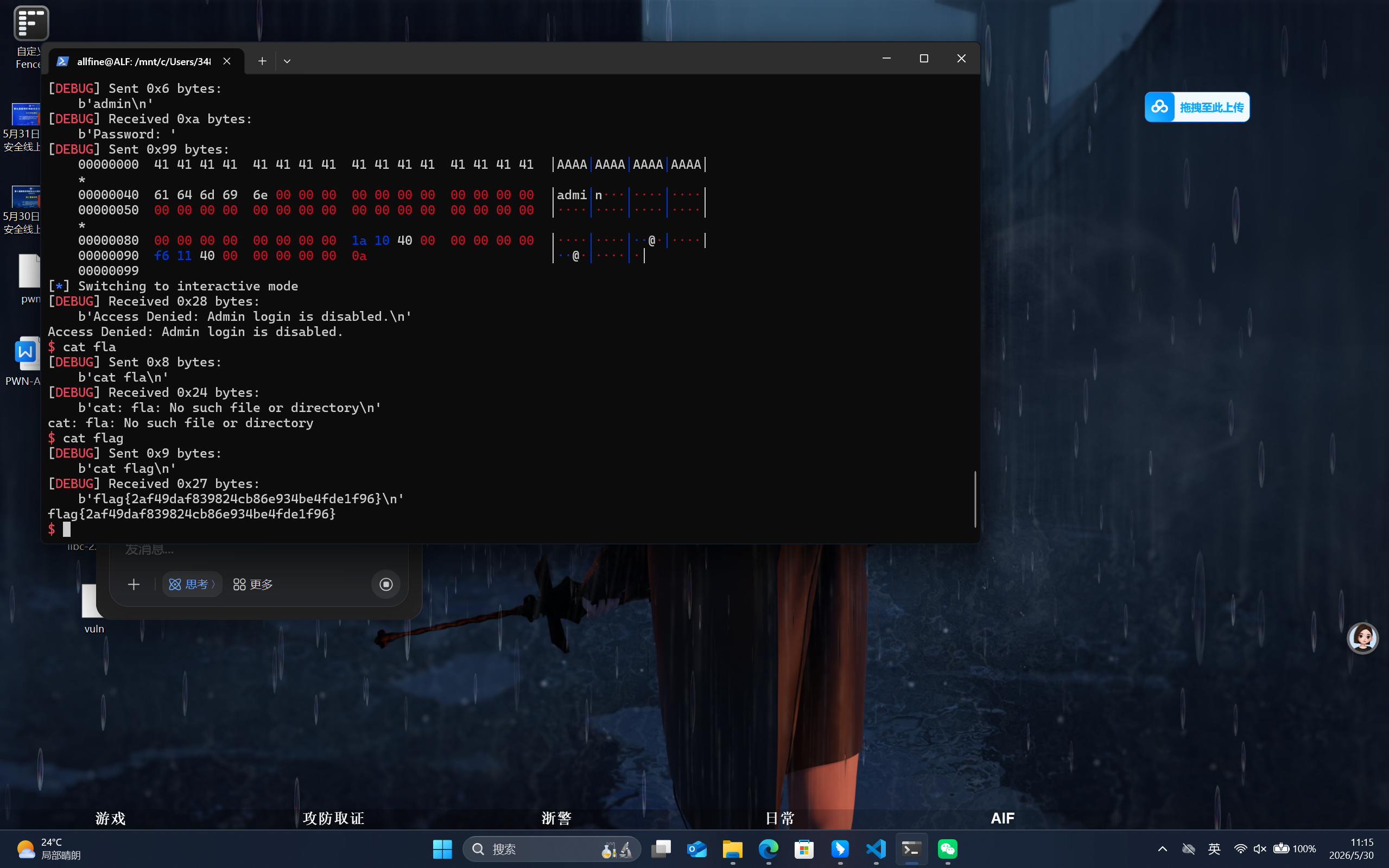Open Microsoft Store from the taskbar
The image size is (1389, 868).
click(804, 849)
